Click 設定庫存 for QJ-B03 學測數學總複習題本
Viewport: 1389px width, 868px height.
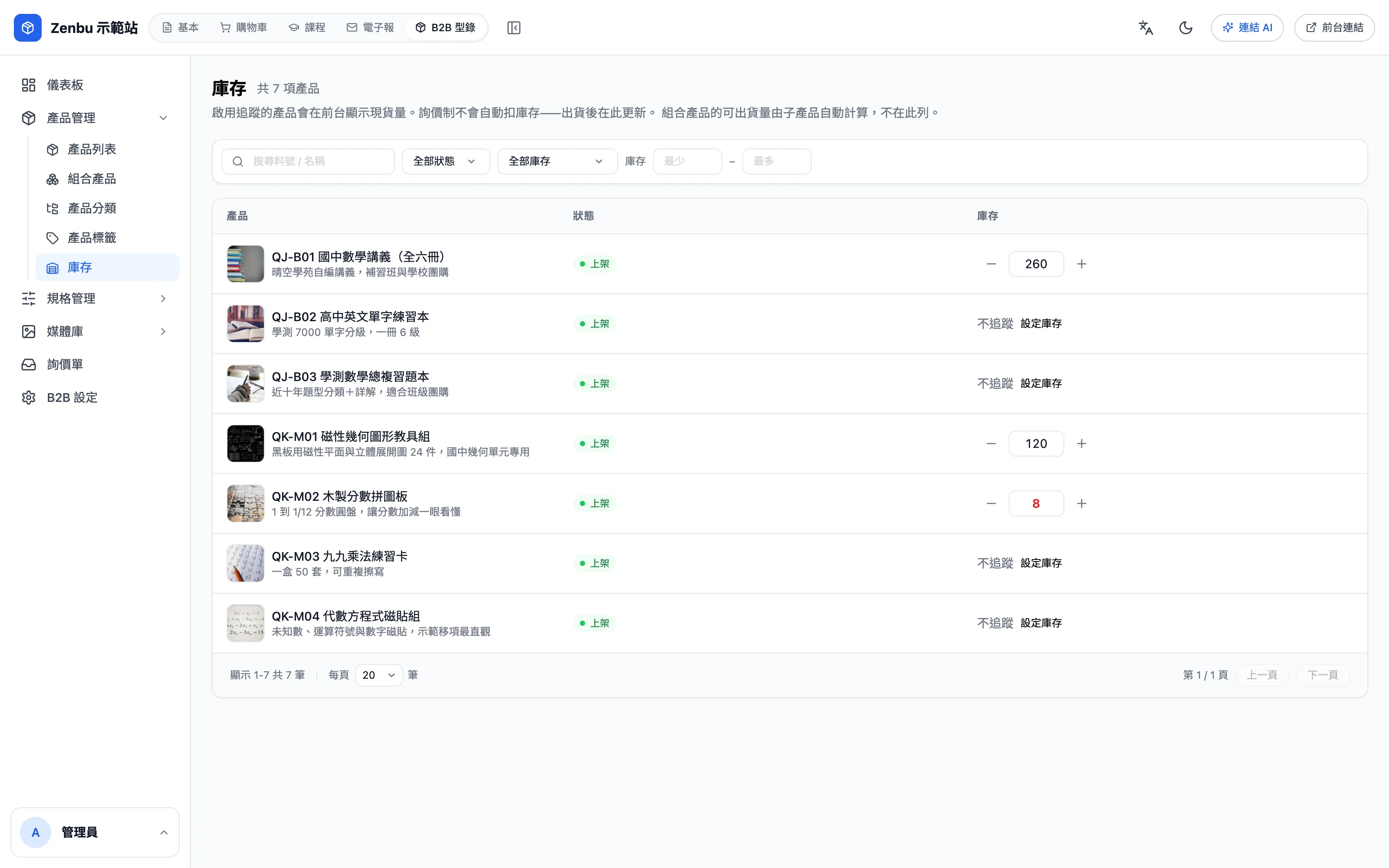[1041, 384]
